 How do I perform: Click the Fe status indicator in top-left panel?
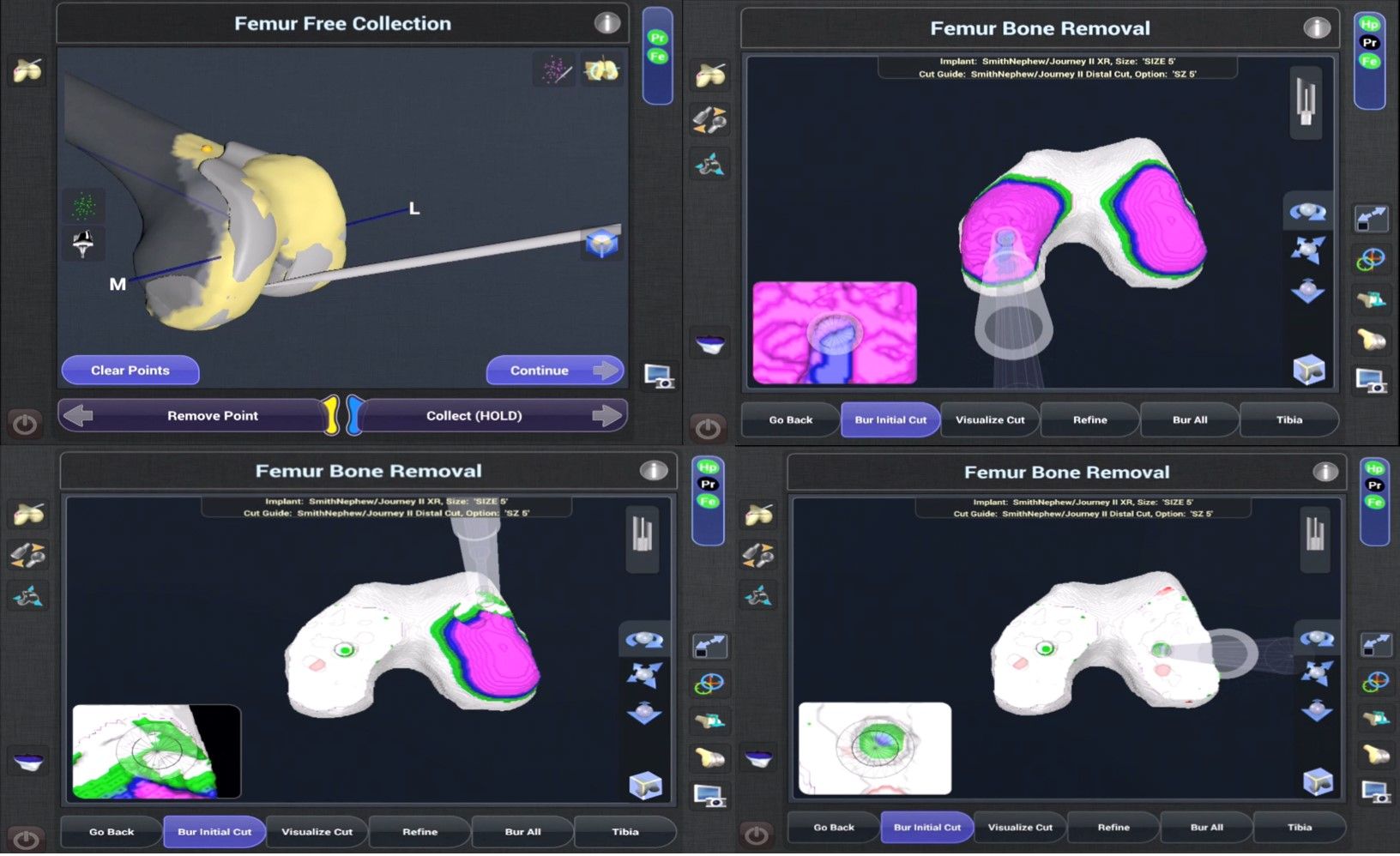click(657, 57)
